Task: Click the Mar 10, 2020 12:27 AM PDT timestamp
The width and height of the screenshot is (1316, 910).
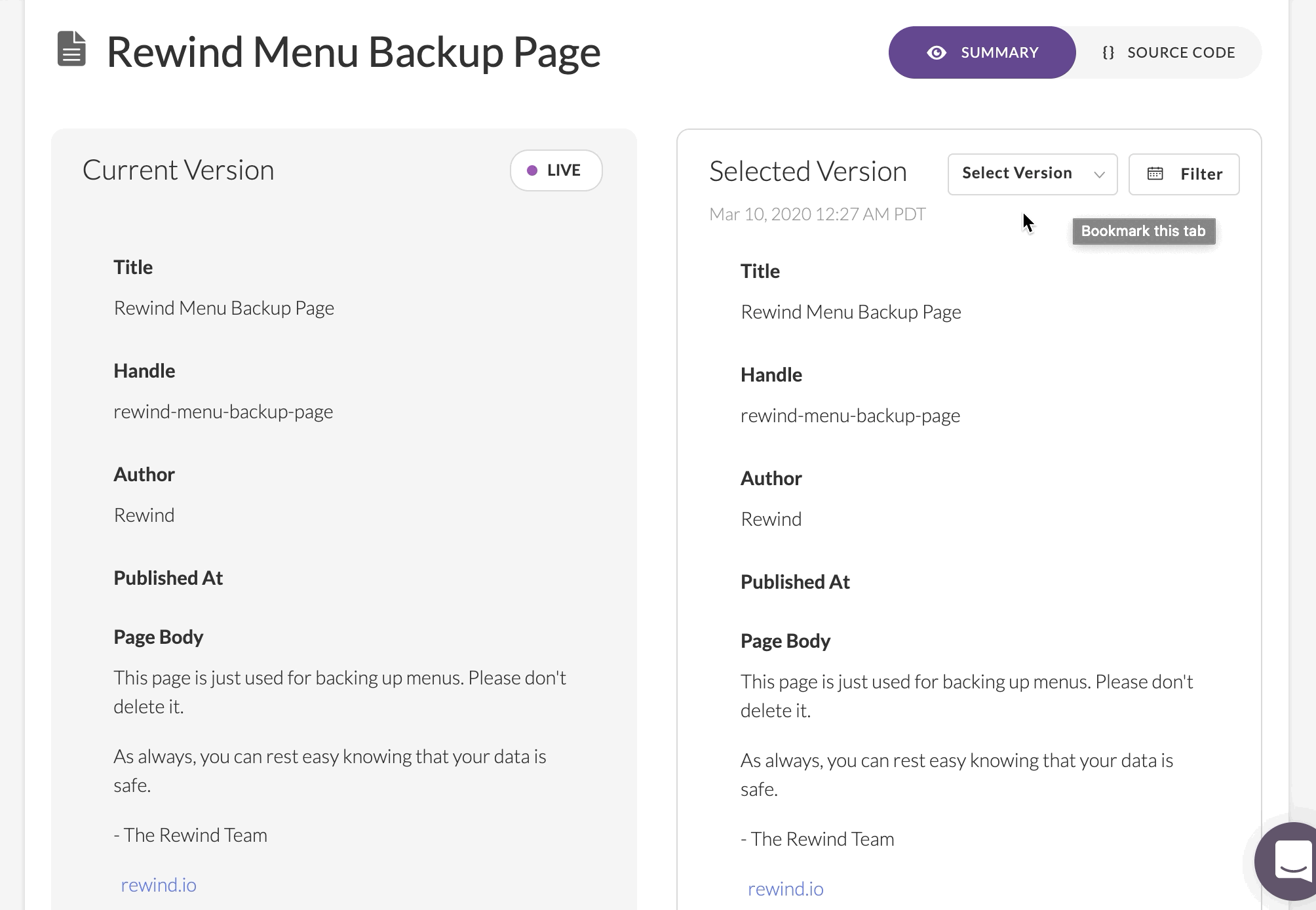Action: (817, 214)
